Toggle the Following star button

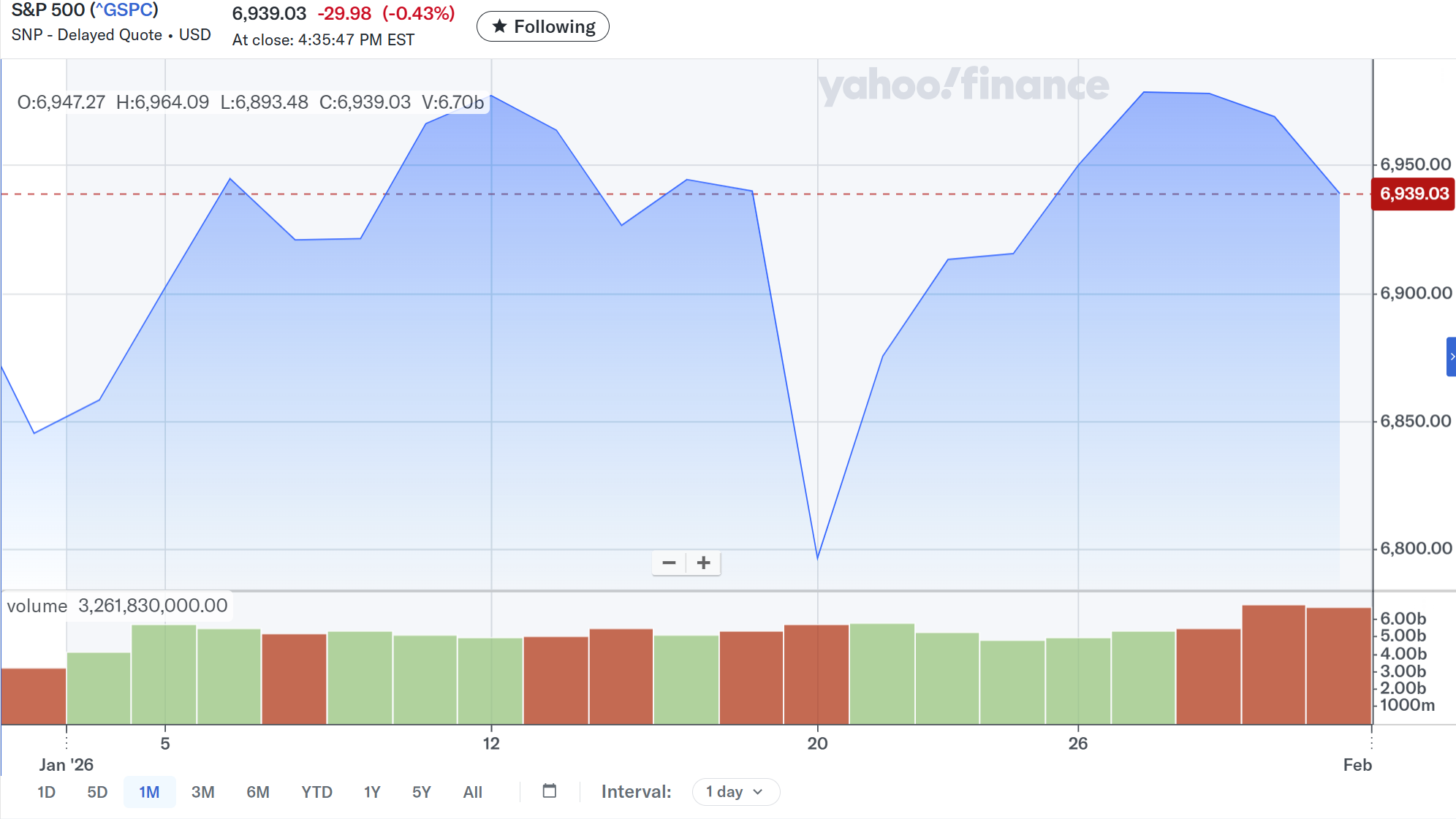point(542,27)
